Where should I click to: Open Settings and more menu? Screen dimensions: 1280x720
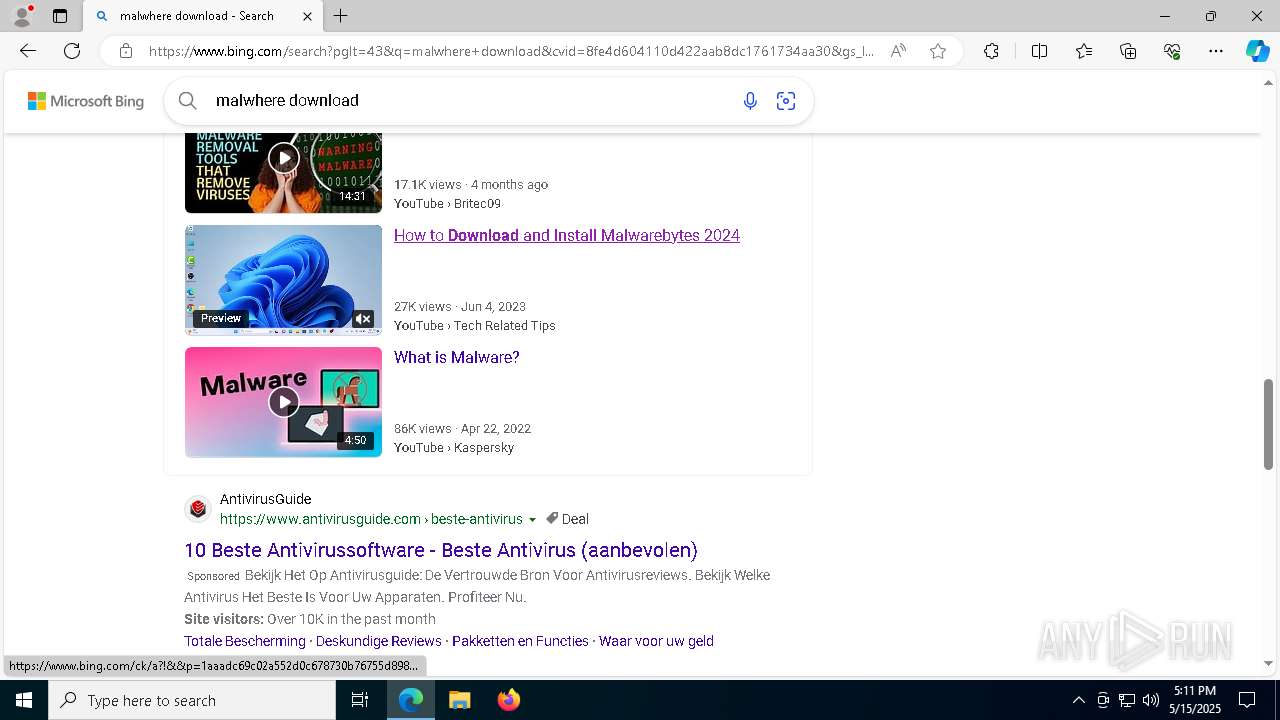point(1216,51)
